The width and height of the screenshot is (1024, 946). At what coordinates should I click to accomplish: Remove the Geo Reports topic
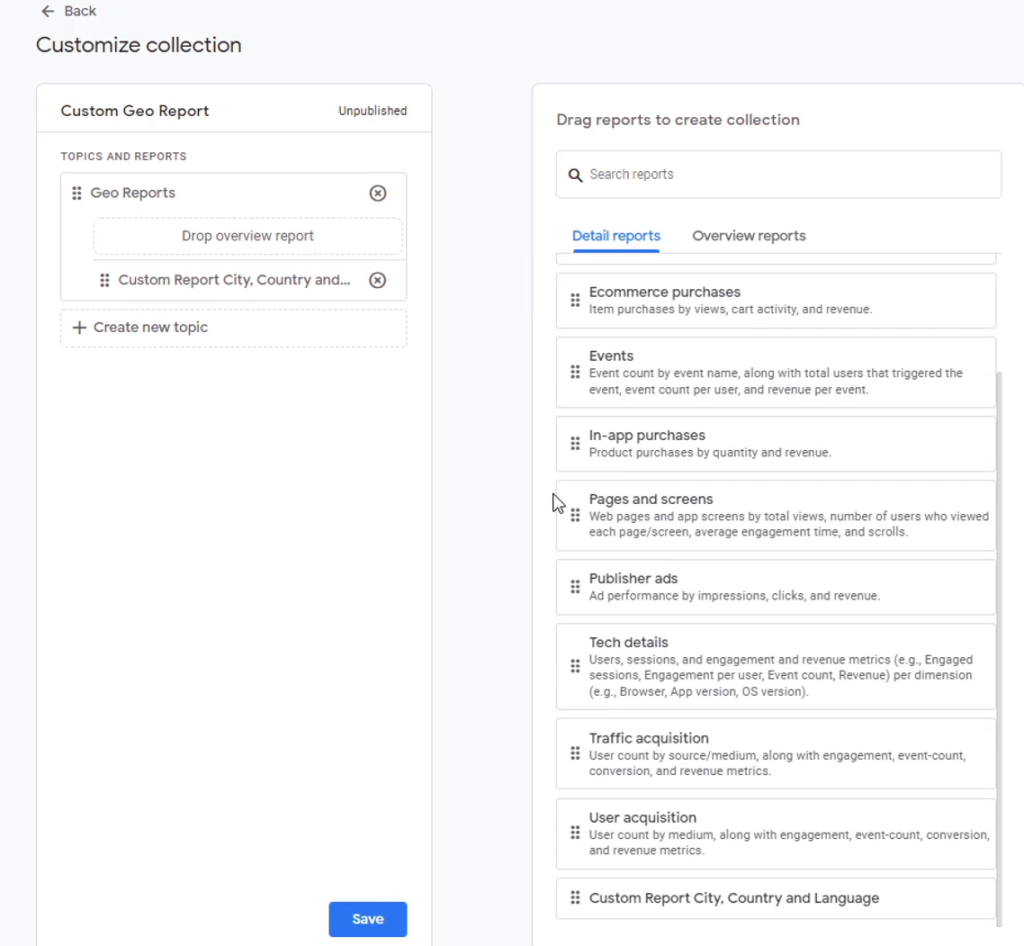point(377,193)
